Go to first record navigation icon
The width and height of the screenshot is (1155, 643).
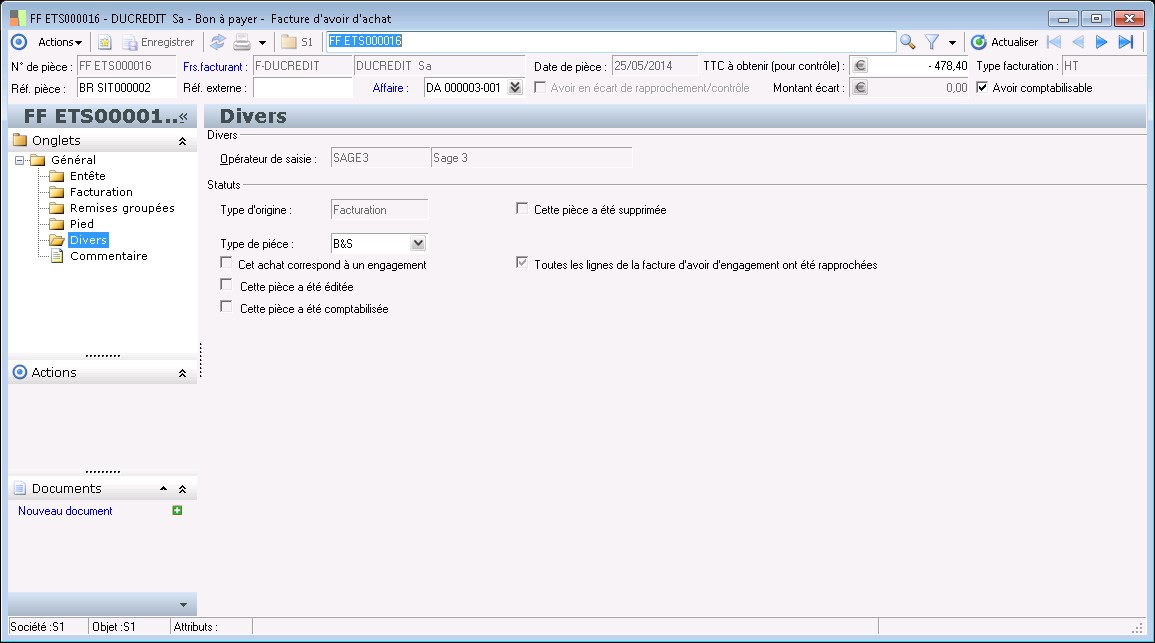(1054, 42)
